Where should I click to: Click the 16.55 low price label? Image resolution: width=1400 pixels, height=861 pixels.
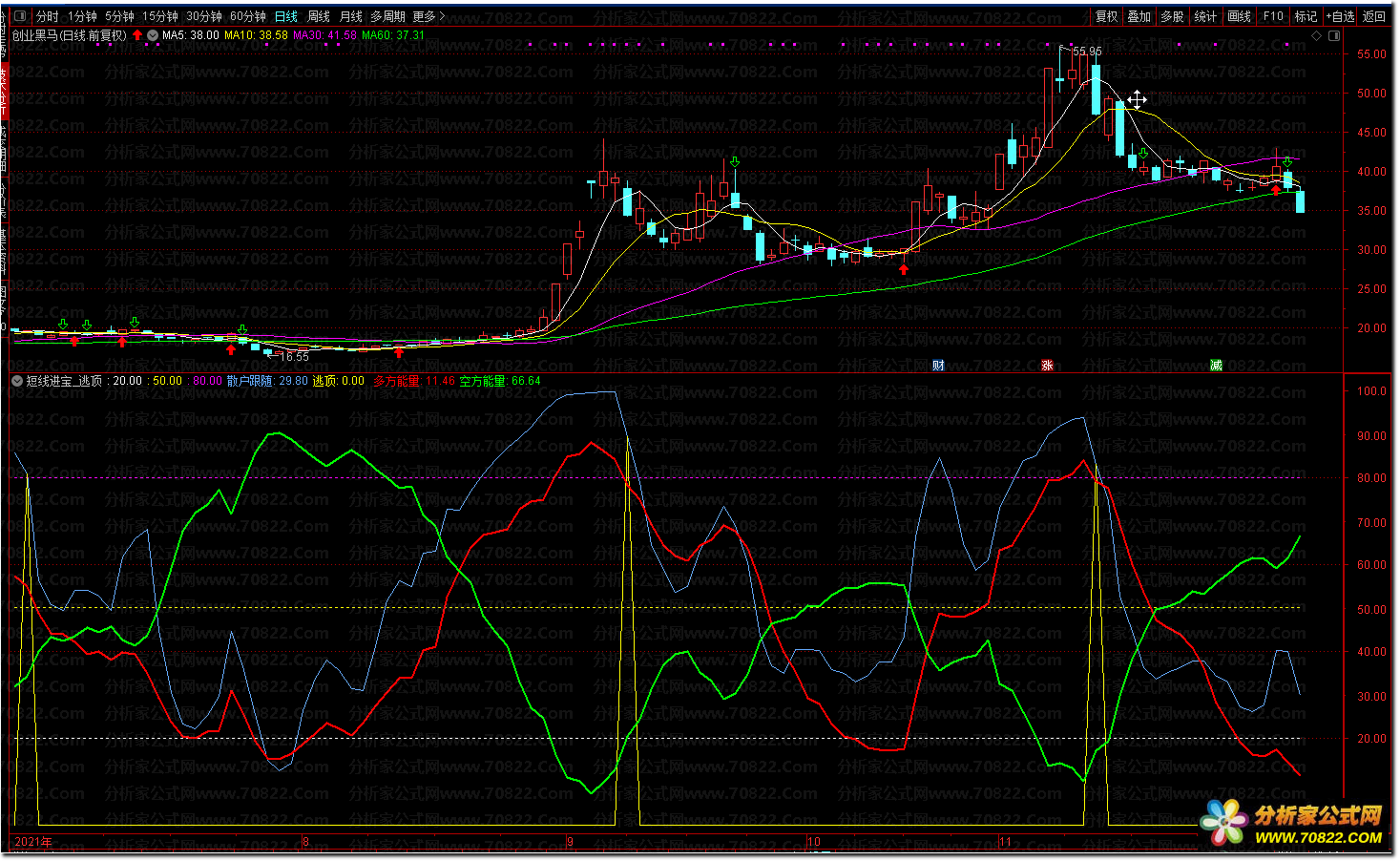295,357
